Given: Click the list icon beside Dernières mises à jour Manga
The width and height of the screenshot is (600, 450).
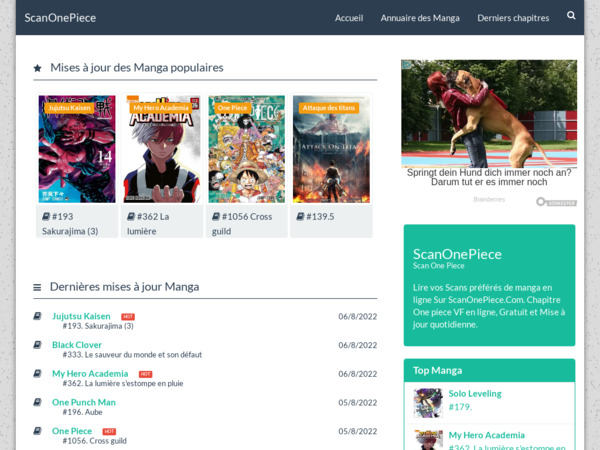Looking at the screenshot, I should [37, 287].
